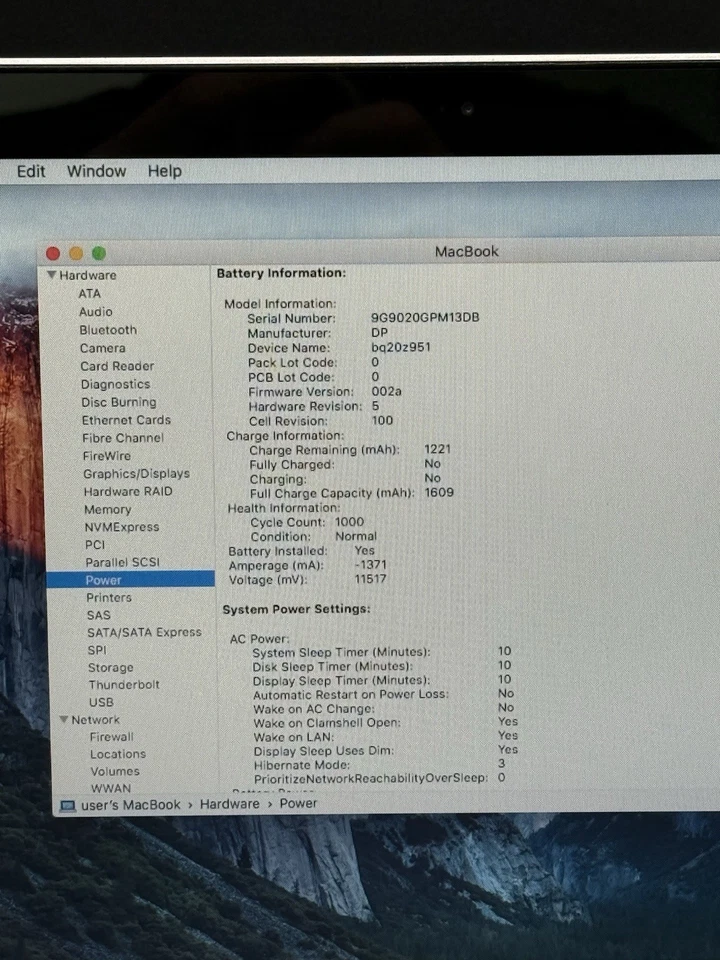The image size is (720, 960).
Task: Select Hardware RAID in the sidebar
Action: tap(128, 491)
